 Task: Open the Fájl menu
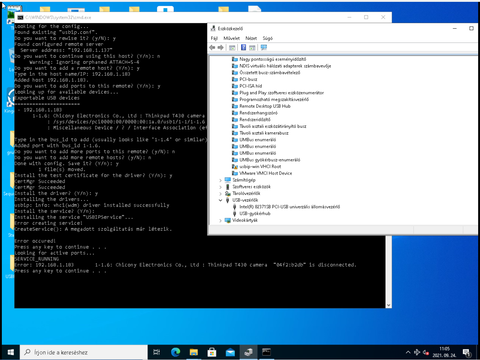click(x=214, y=38)
